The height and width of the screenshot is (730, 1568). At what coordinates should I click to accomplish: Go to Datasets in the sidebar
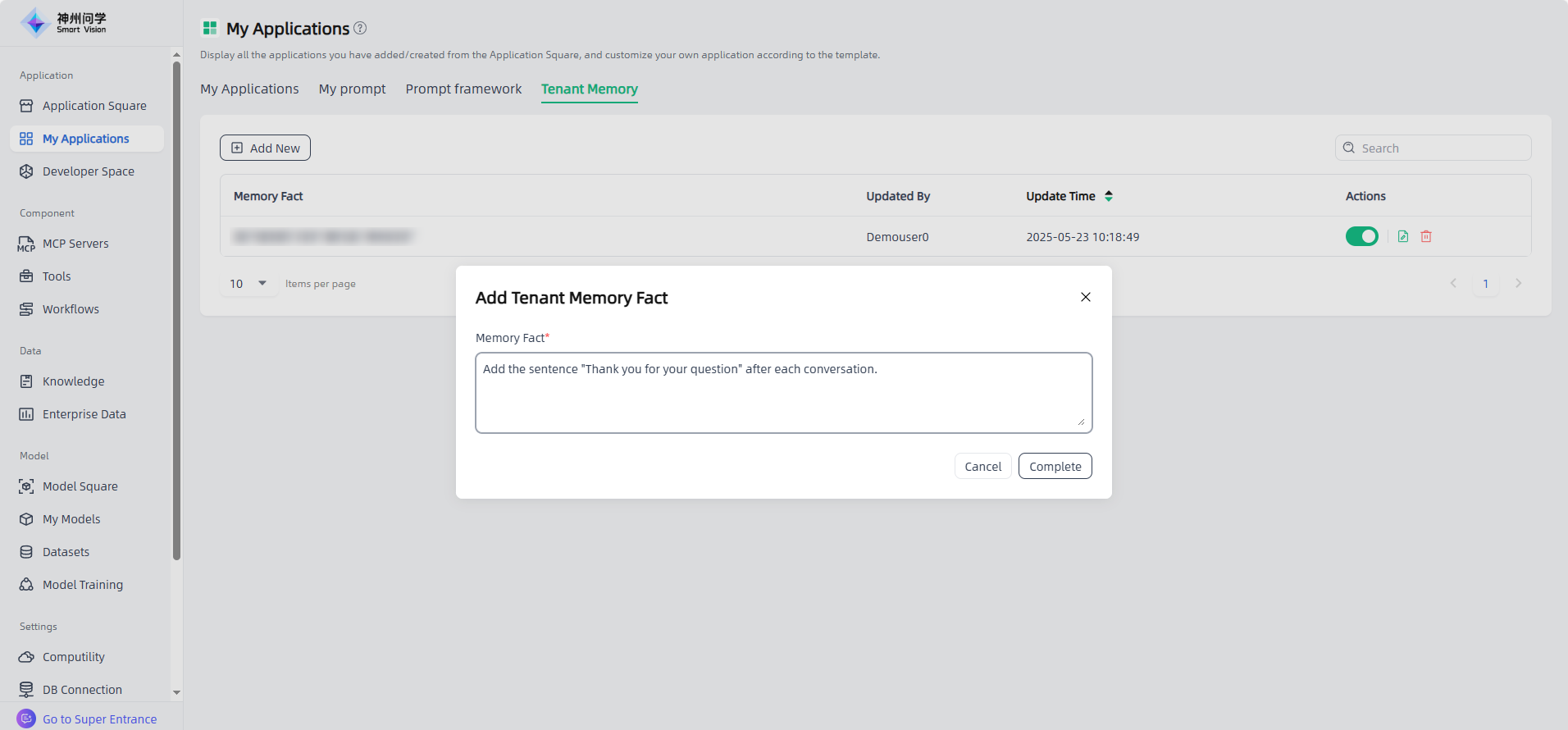[x=66, y=552]
